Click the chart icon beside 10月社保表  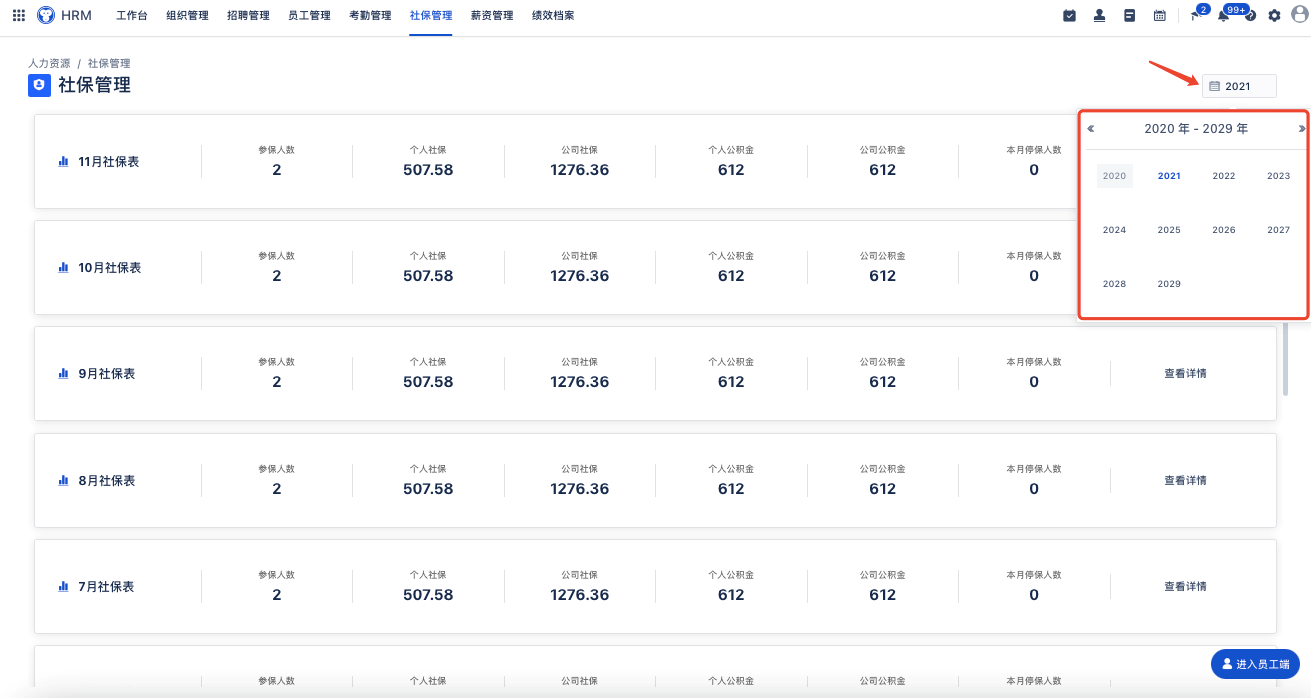(63, 268)
